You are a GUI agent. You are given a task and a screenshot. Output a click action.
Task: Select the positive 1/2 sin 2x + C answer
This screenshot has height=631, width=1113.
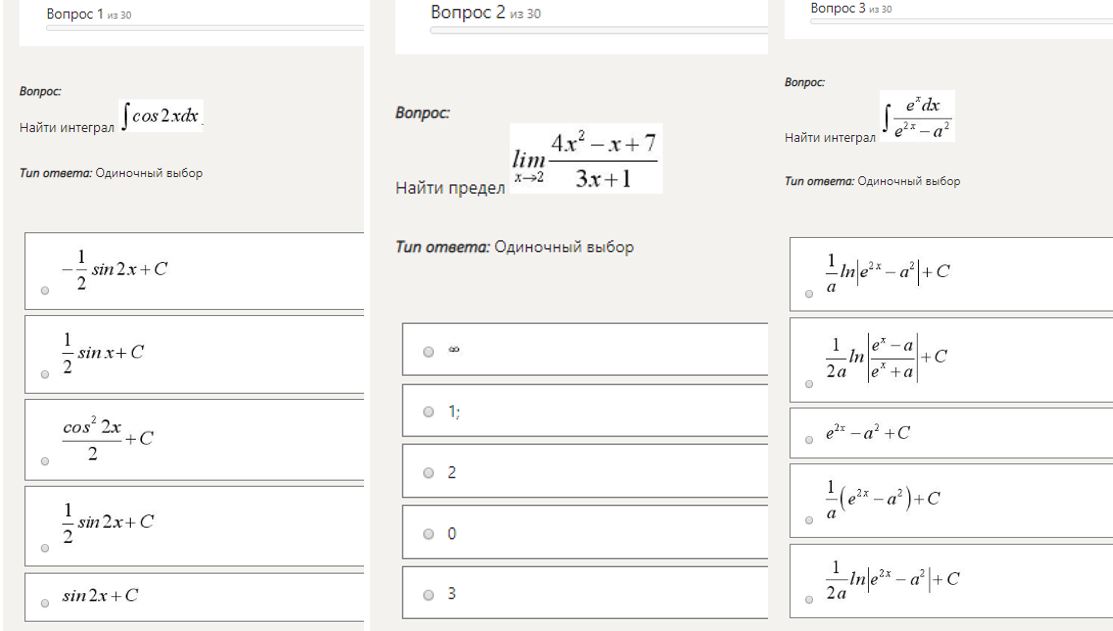46,547
